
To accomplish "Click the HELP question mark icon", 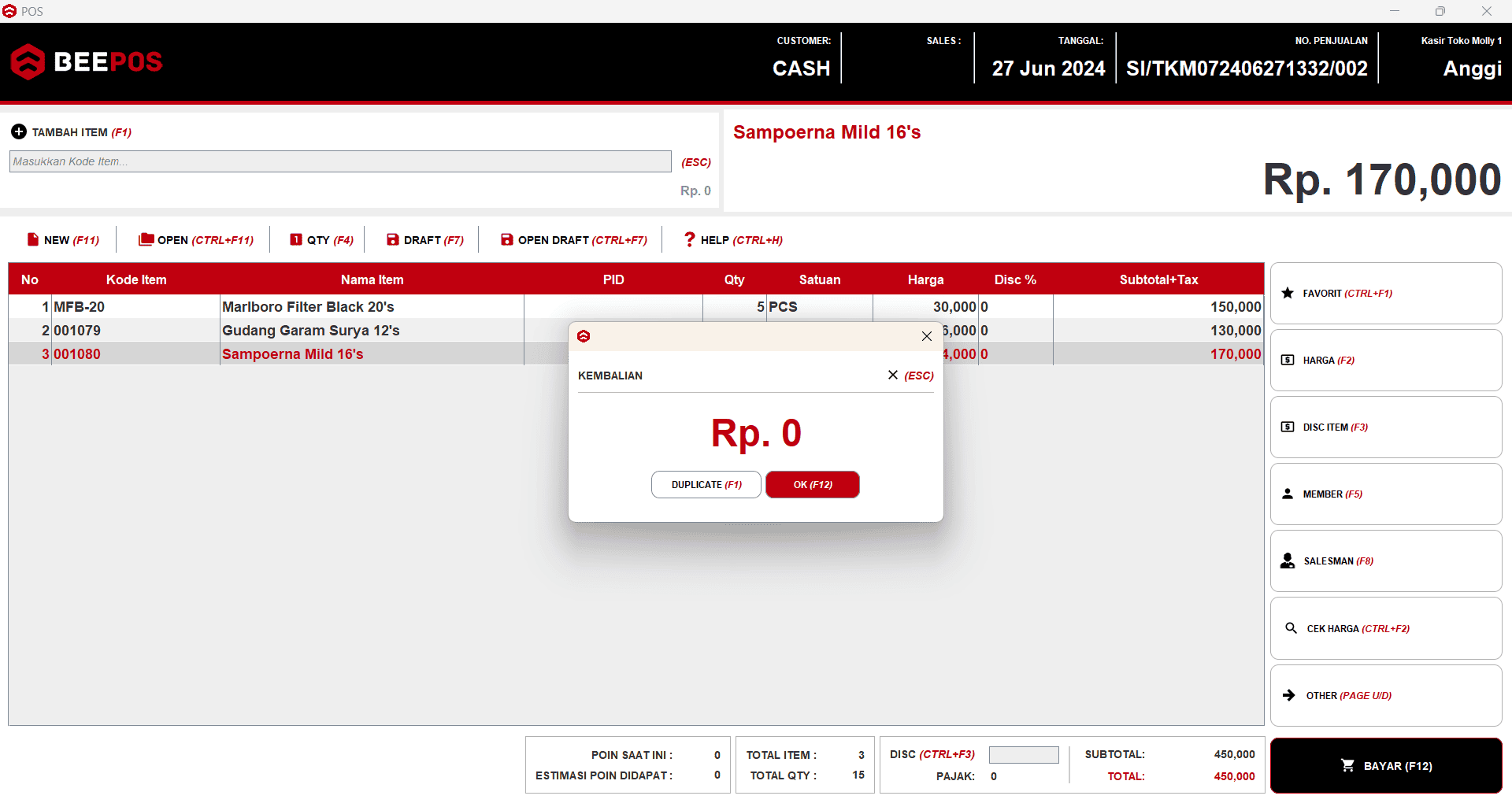I will coord(690,239).
